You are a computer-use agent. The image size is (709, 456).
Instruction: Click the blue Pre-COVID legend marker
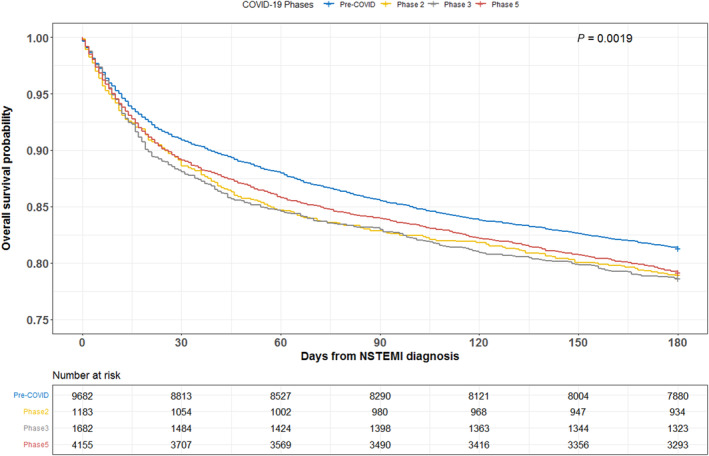(330, 4)
